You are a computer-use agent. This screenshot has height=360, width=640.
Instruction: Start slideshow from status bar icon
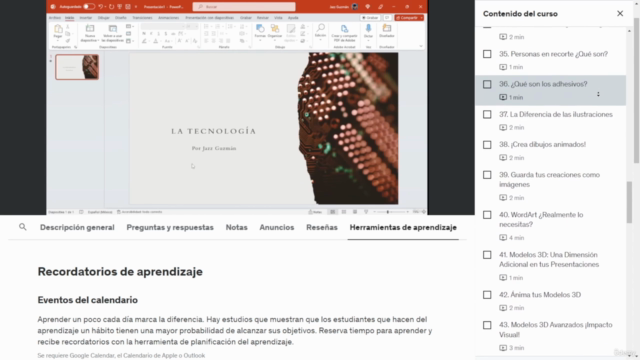366,212
